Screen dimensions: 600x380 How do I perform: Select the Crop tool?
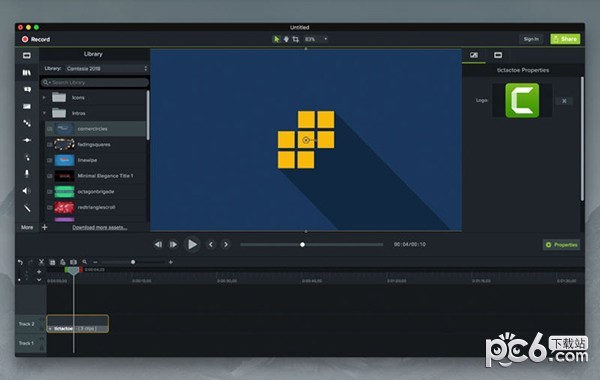(x=295, y=39)
